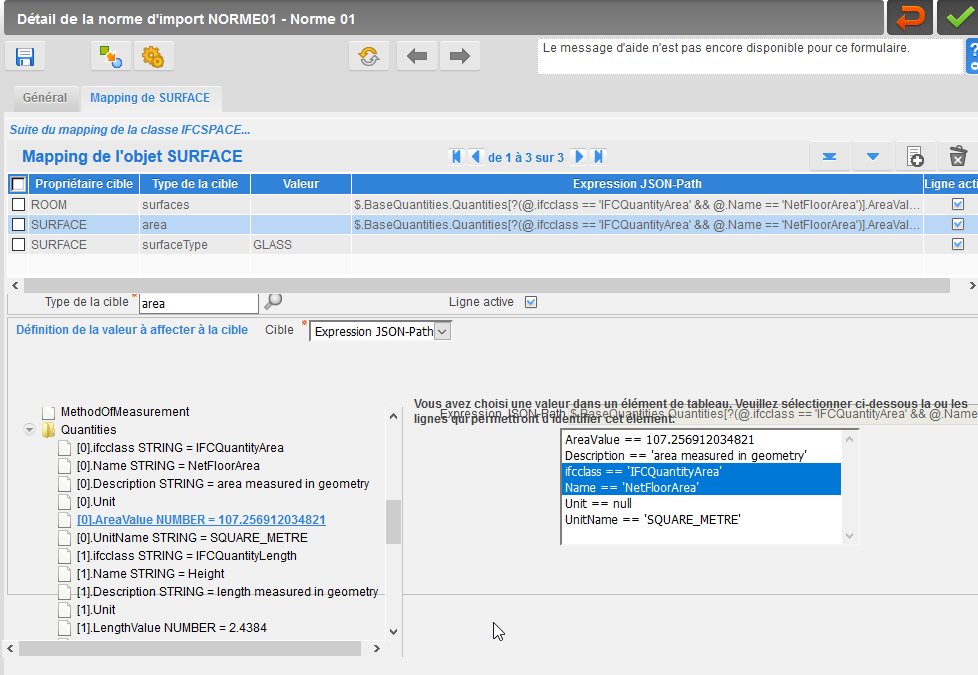Switch to the Général tab
This screenshot has height=675, width=978.
45,98
